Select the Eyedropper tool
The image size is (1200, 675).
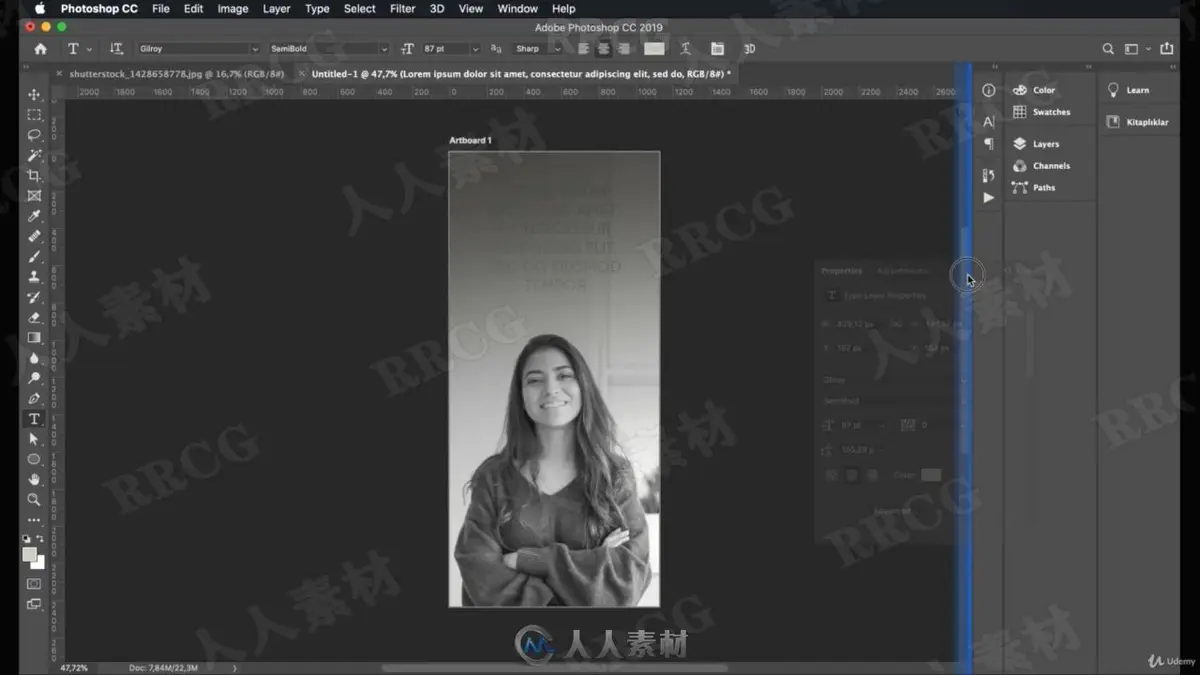(34, 216)
